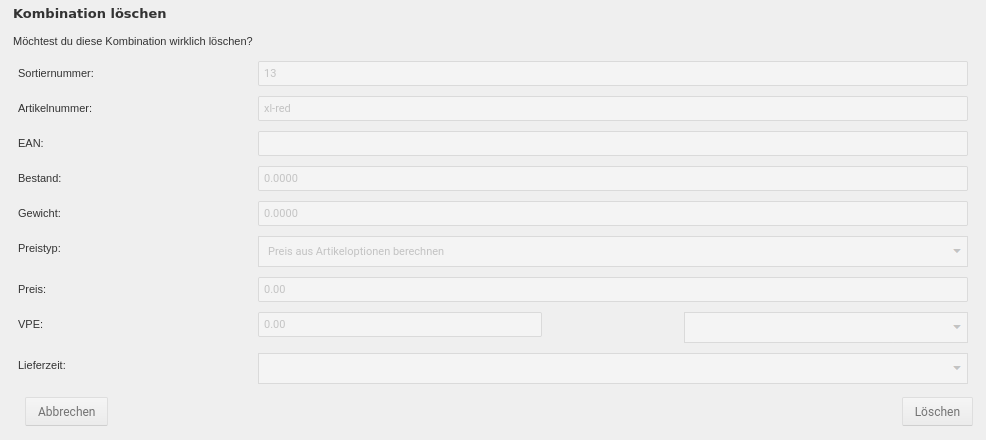Click the Sortiernummer input field
Viewport: 986px width, 440px height.
(612, 73)
